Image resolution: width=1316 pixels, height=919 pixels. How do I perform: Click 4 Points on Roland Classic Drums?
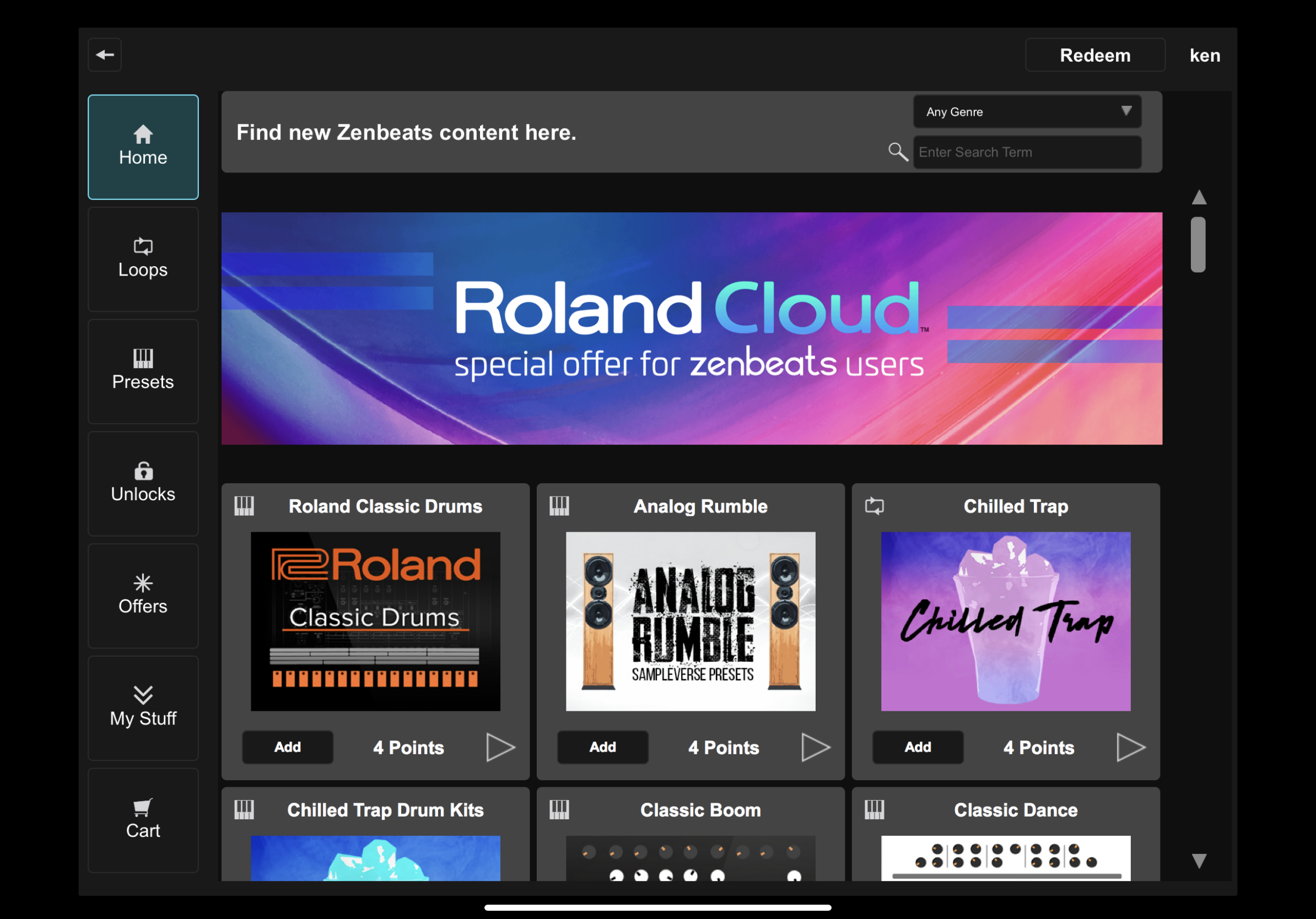coord(409,748)
